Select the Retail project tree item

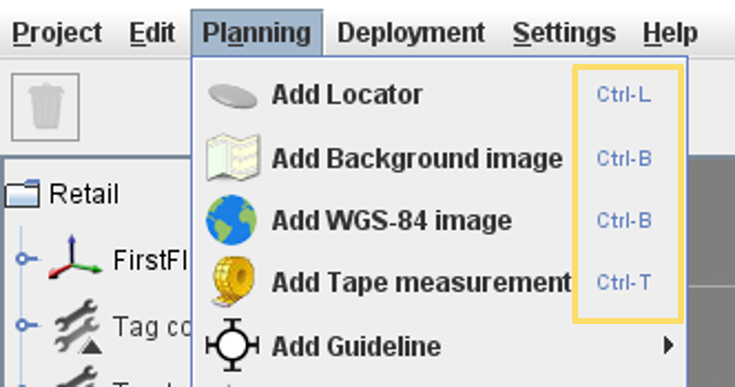point(84,194)
